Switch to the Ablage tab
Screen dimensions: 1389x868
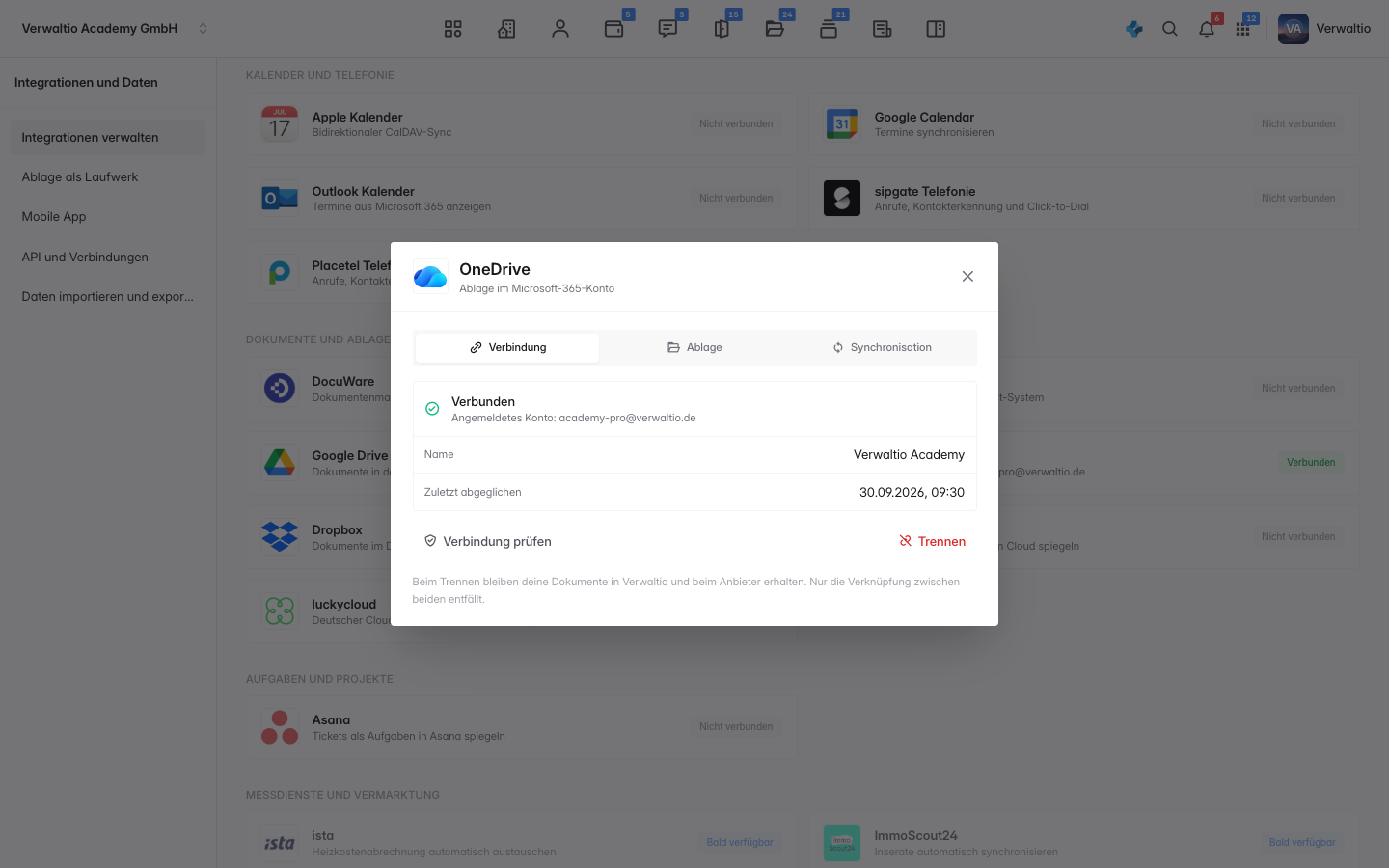[694, 347]
